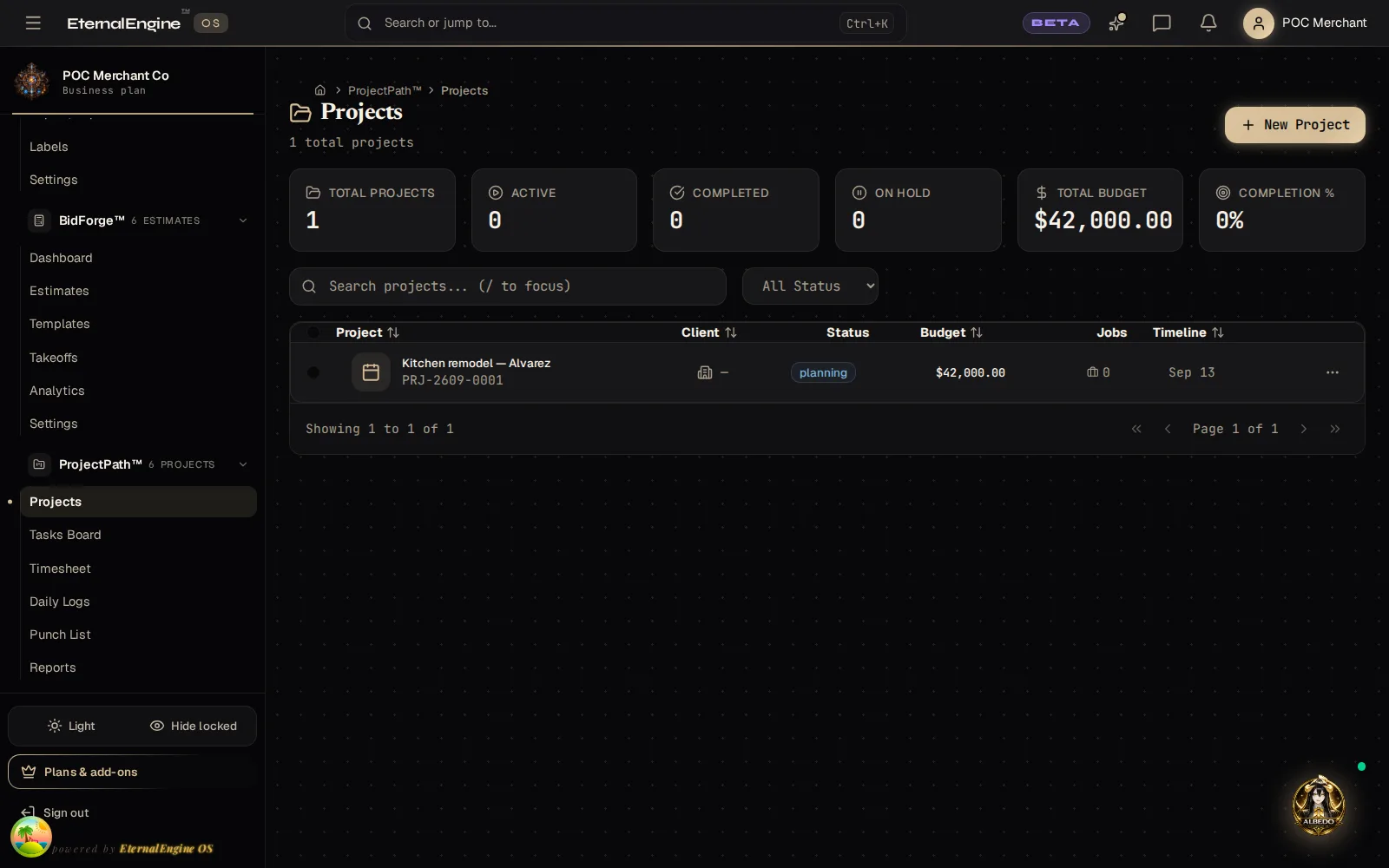Open Plans & add-ons
1389x868 pixels.
click(132, 772)
